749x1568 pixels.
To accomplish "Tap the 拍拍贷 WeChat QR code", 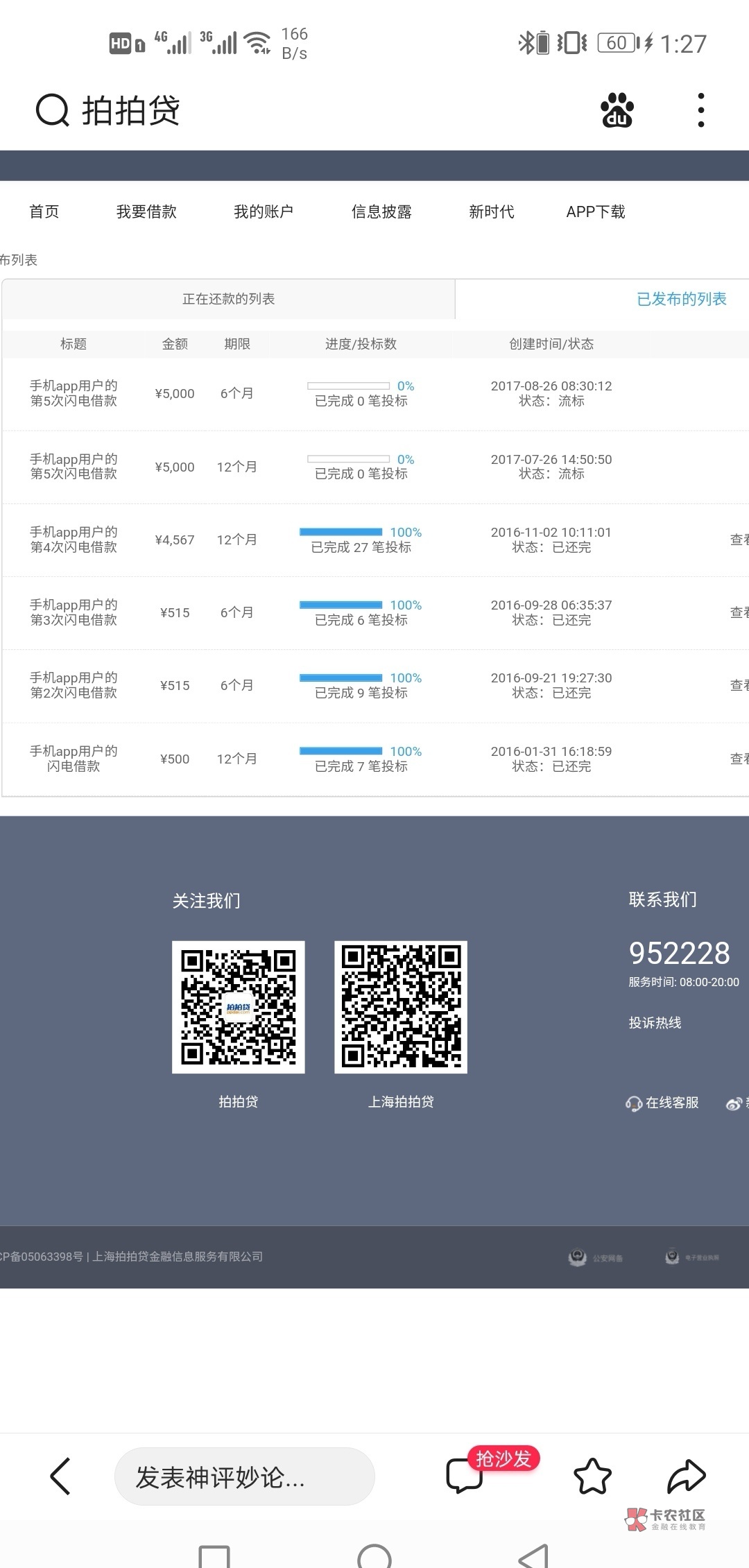I will tap(238, 1007).
